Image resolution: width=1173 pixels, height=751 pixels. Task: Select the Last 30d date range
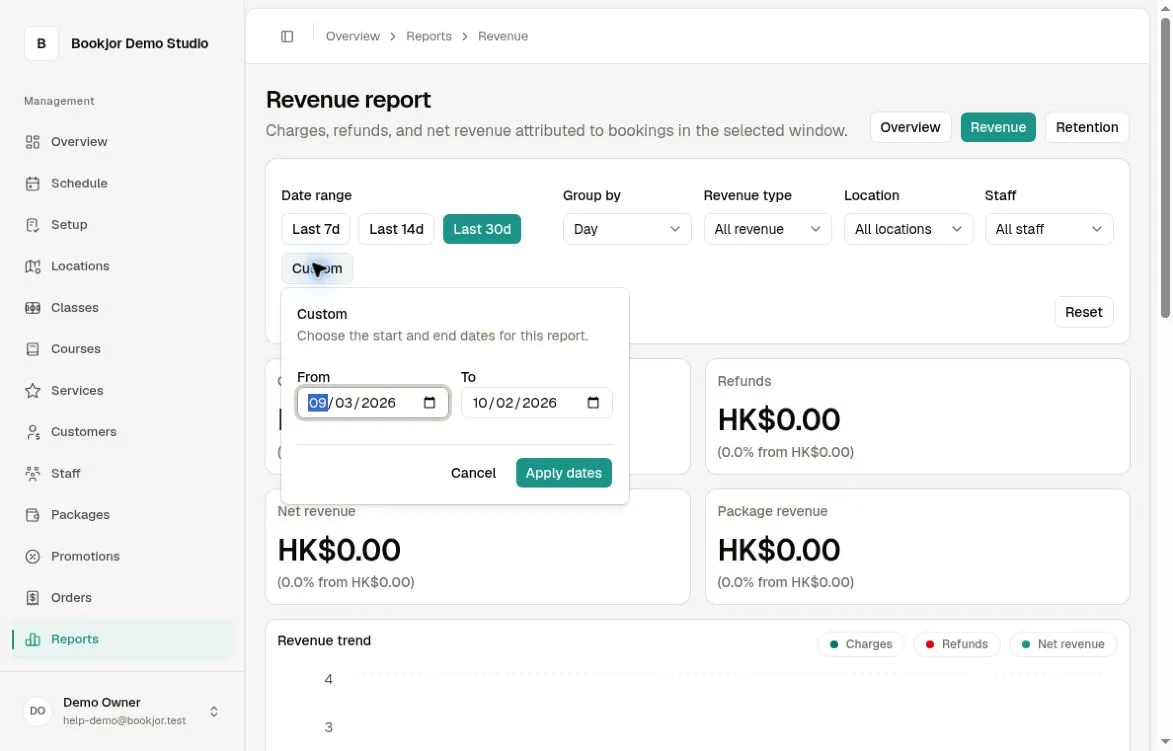482,229
